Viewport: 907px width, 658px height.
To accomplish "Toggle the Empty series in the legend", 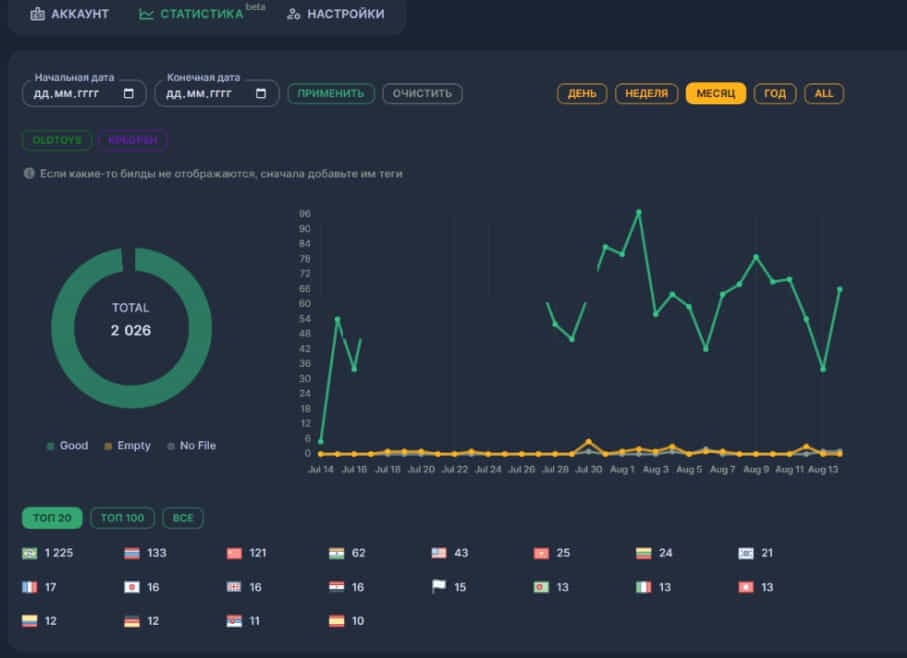I will coord(127,446).
